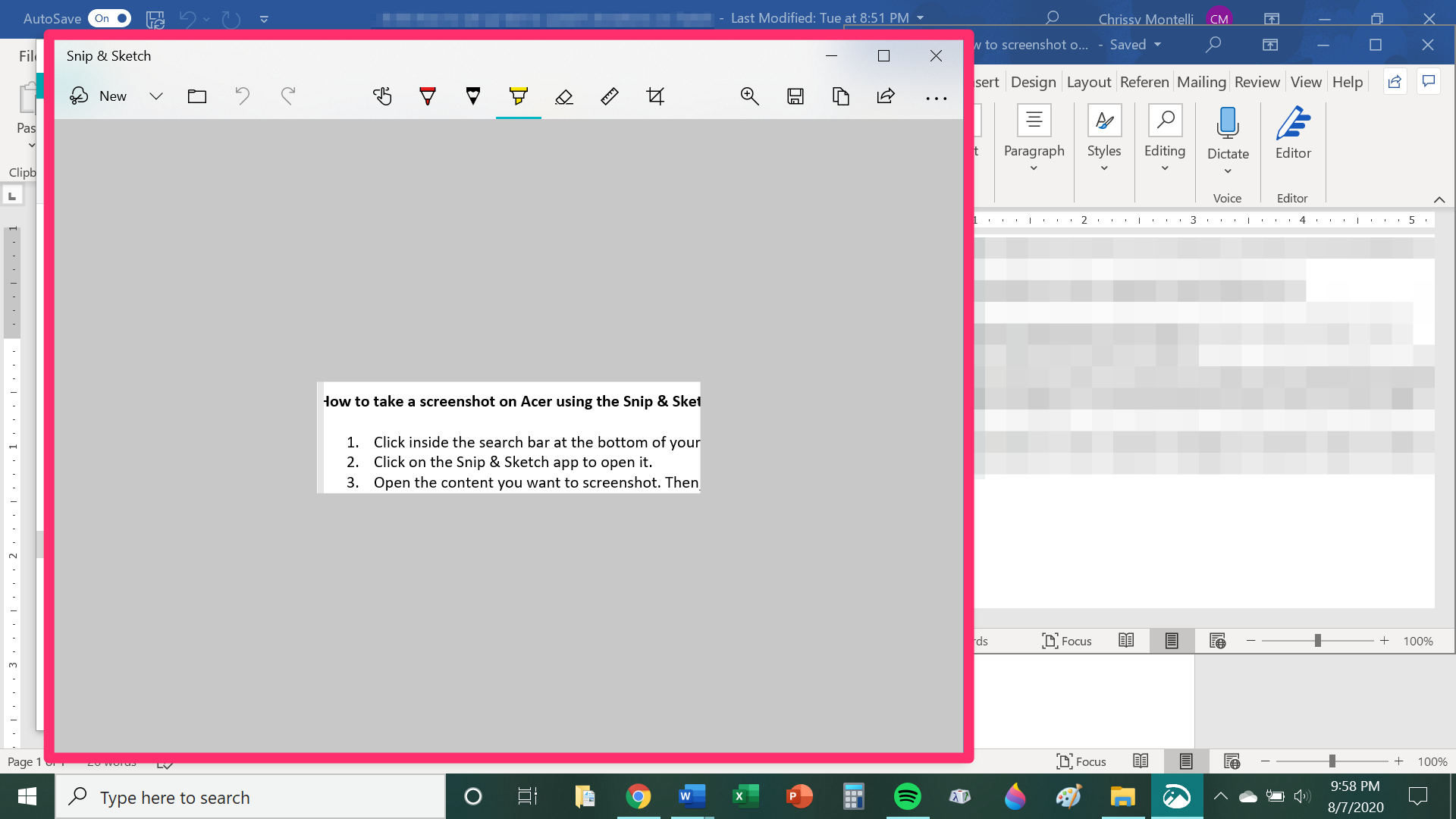Select the Highlighter tool
The width and height of the screenshot is (1456, 819).
click(x=518, y=96)
